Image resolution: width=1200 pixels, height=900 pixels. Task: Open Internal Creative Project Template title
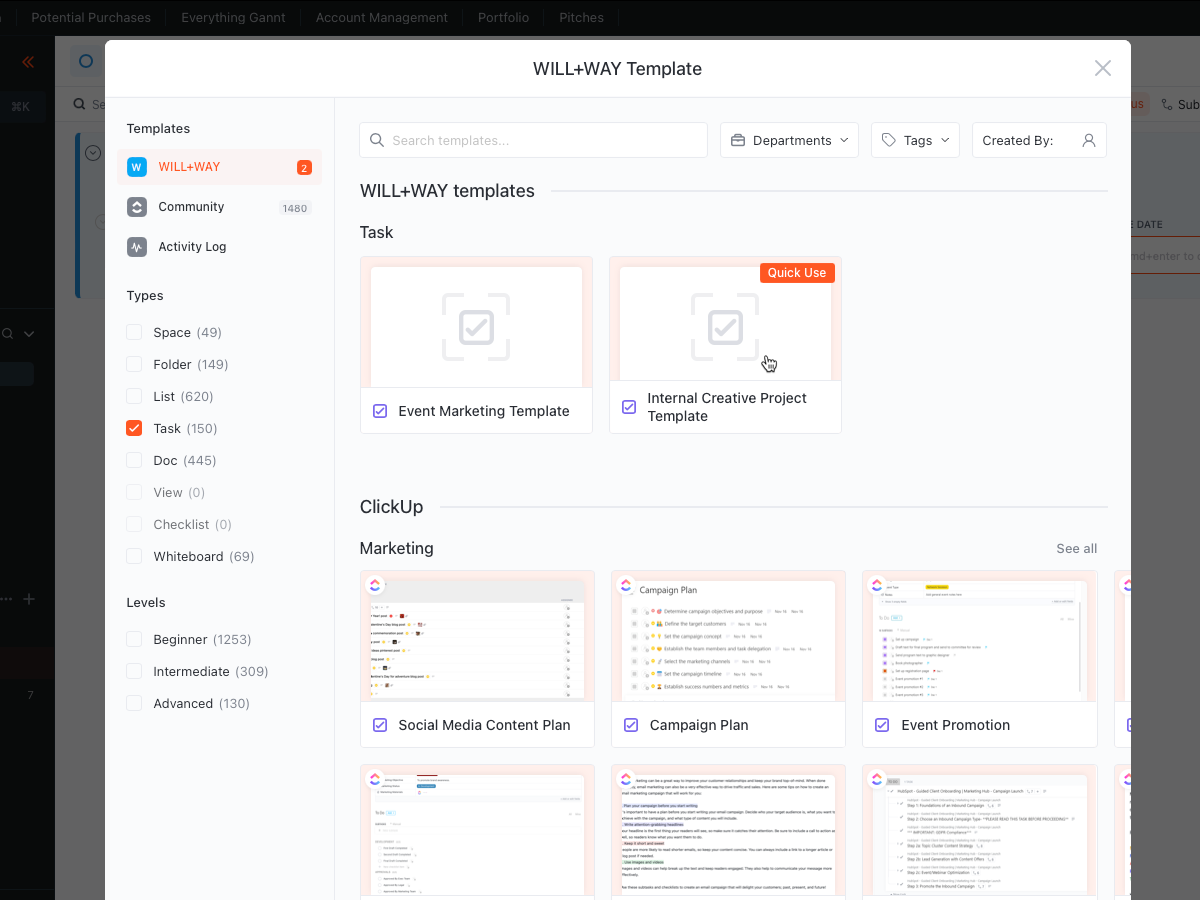click(727, 407)
